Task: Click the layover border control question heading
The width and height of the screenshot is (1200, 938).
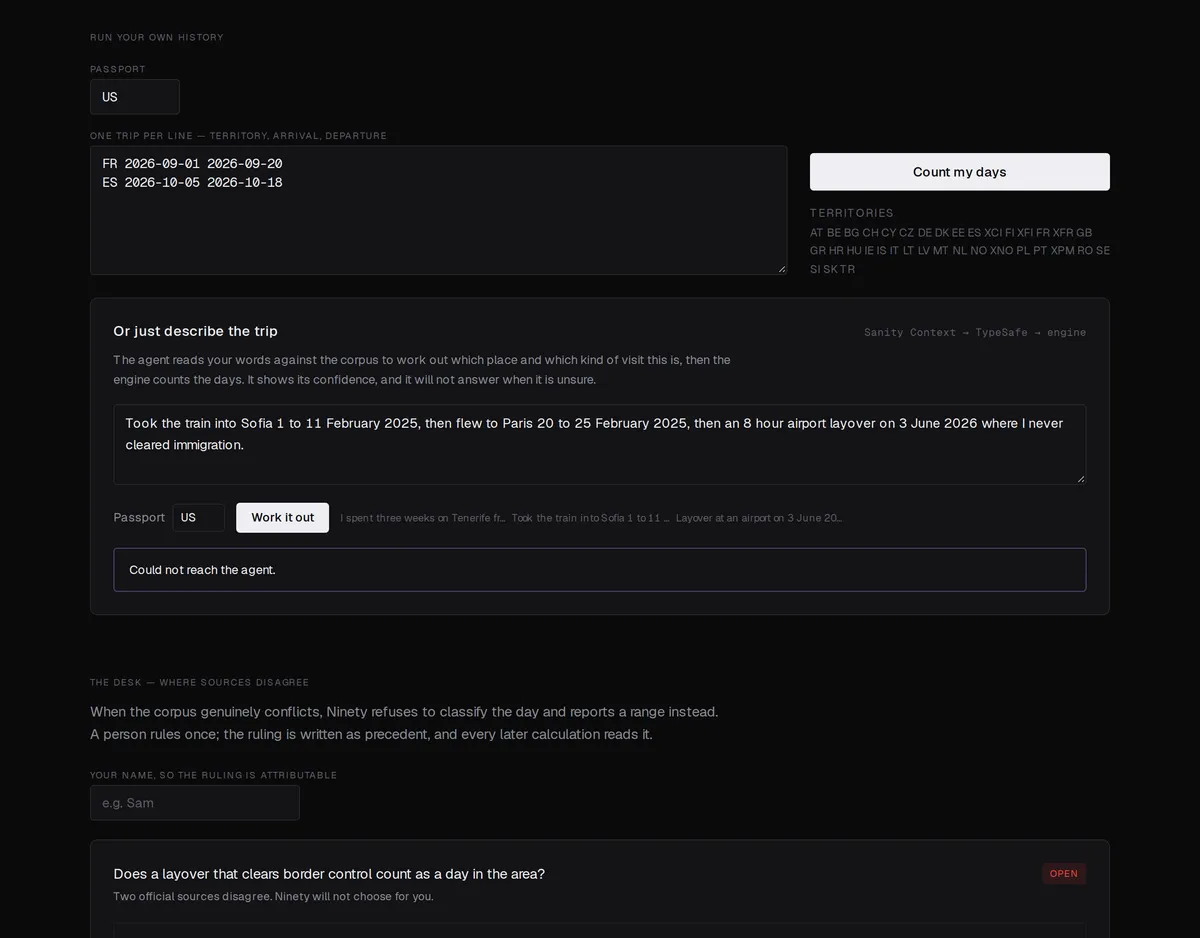Action: 329,874
